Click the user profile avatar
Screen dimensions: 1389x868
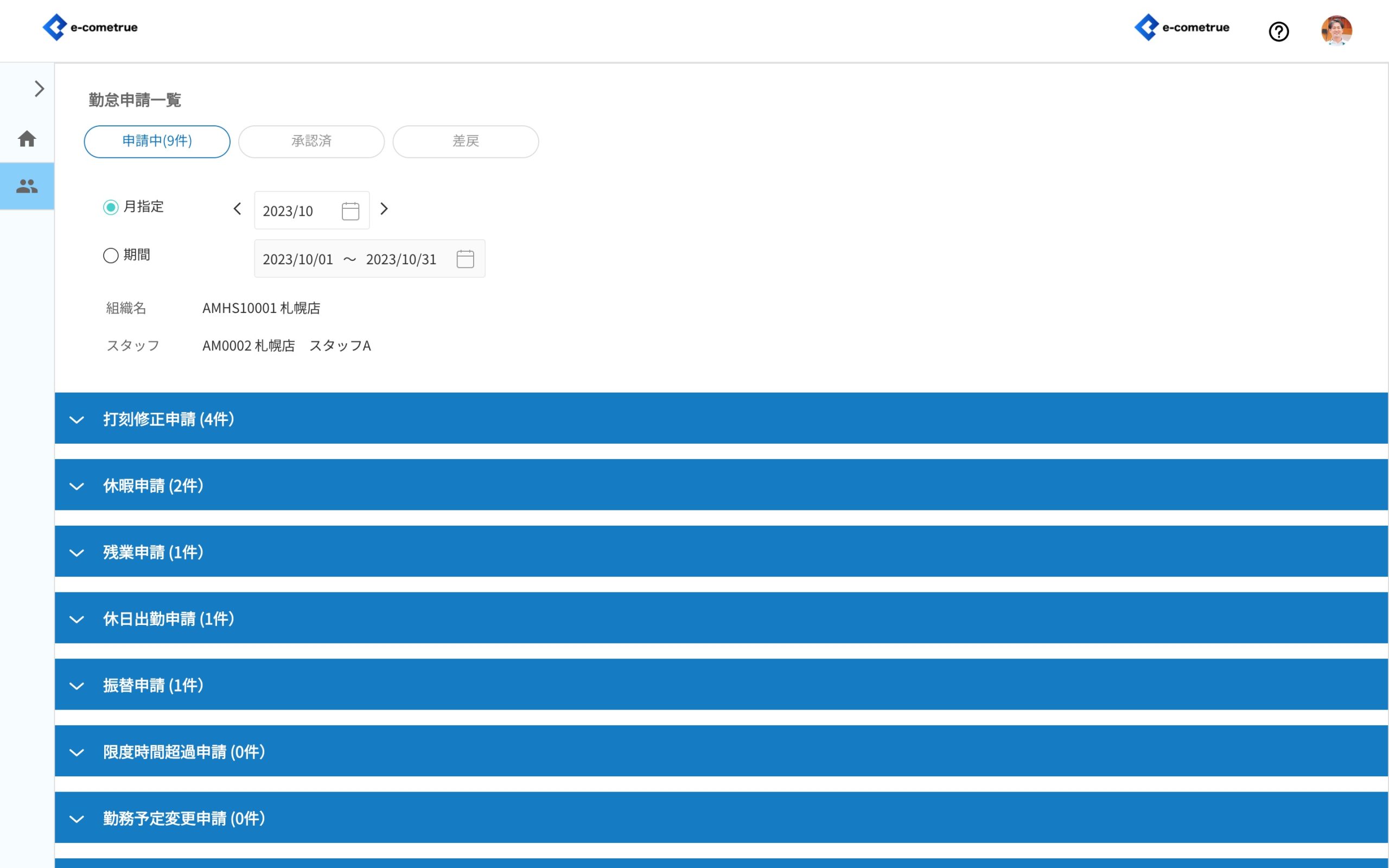1336,30
